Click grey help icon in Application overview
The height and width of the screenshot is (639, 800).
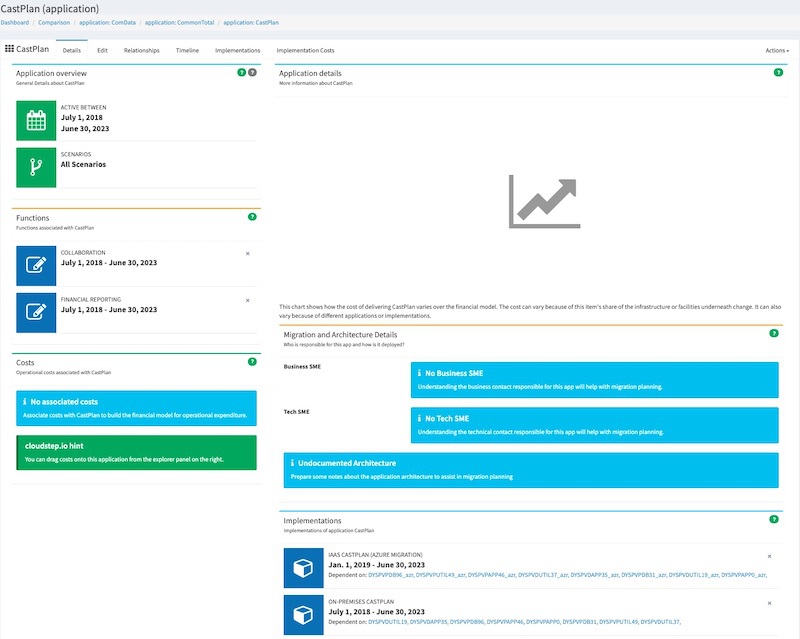(253, 72)
